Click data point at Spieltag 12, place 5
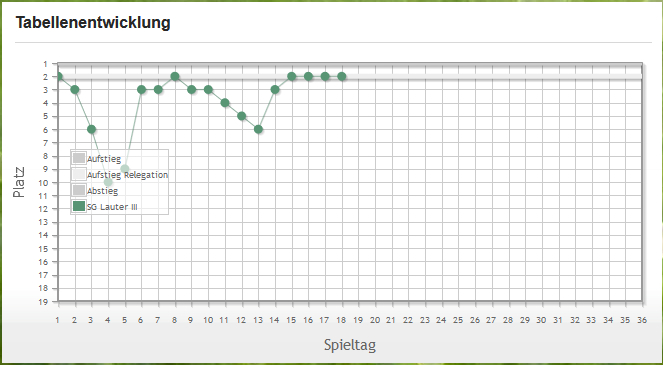 tap(241, 116)
